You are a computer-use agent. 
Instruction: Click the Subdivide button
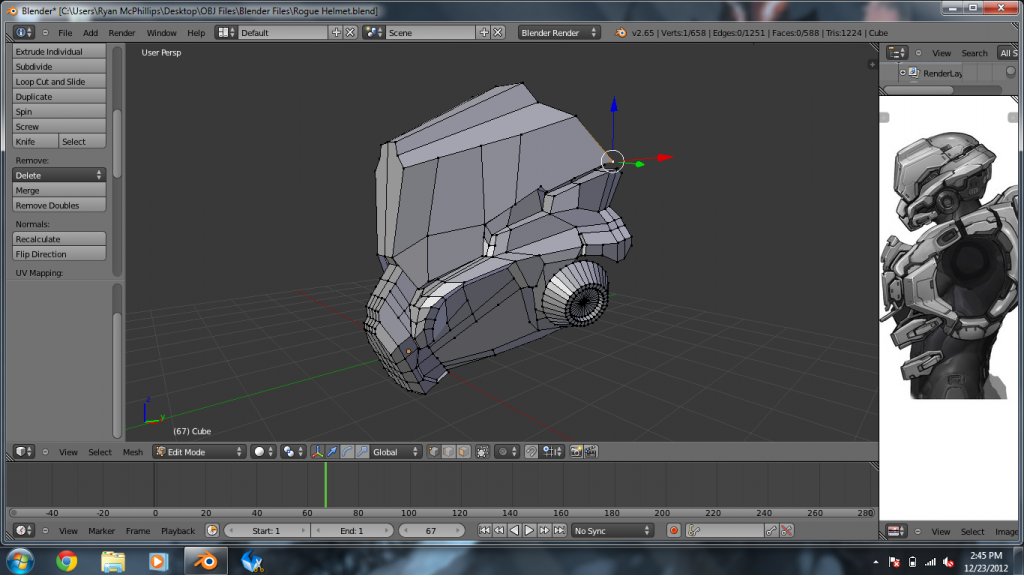pos(59,67)
